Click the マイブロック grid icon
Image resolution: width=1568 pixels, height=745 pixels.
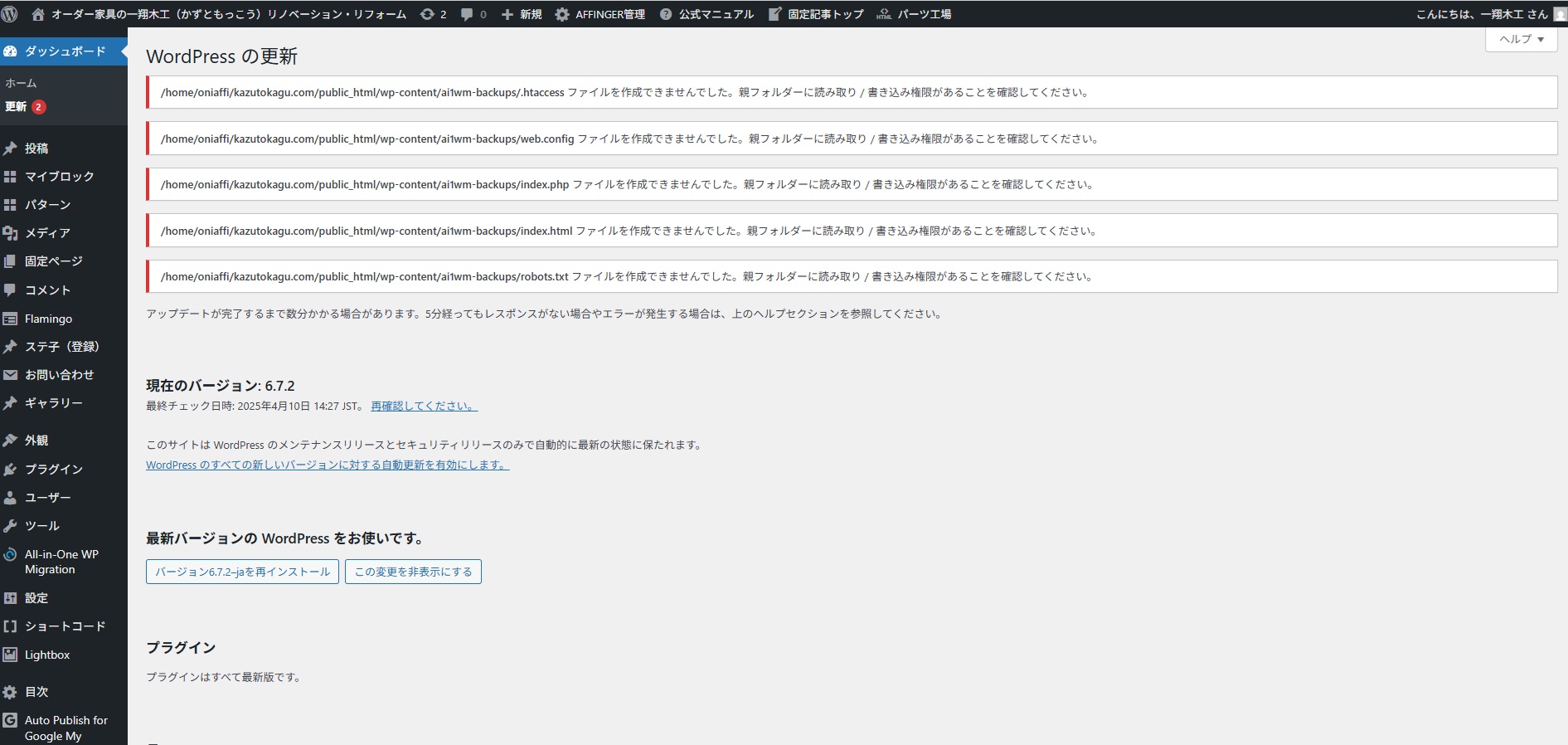[10, 177]
